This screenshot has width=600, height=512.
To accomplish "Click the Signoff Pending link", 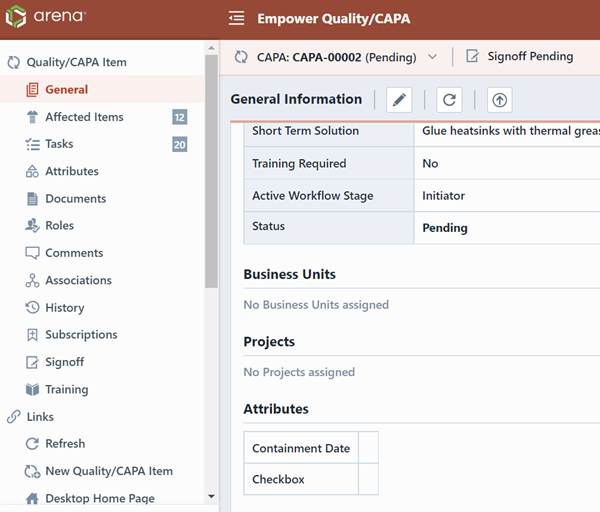I will click(x=530, y=56).
